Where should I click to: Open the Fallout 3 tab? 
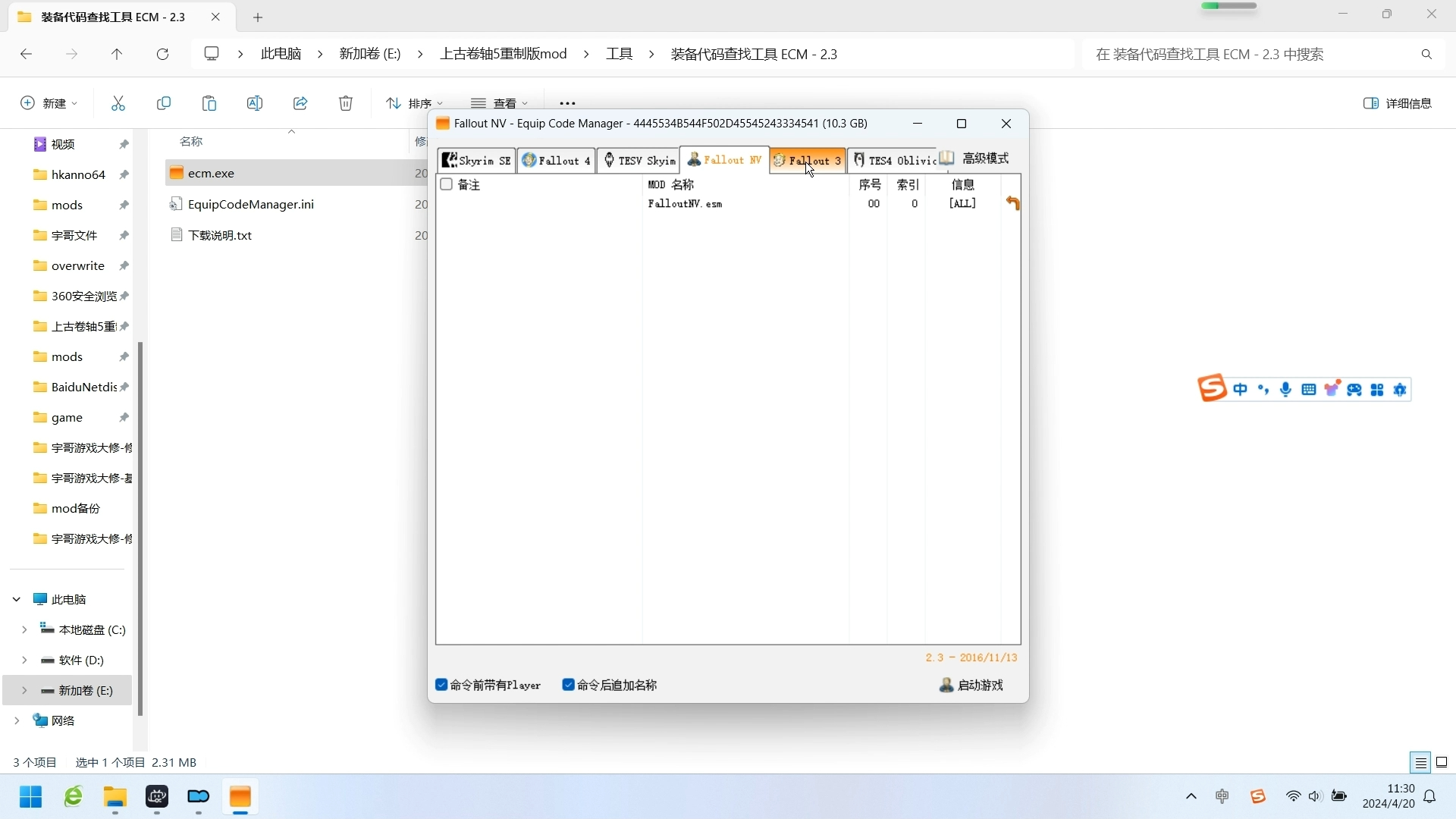pyautogui.click(x=808, y=160)
